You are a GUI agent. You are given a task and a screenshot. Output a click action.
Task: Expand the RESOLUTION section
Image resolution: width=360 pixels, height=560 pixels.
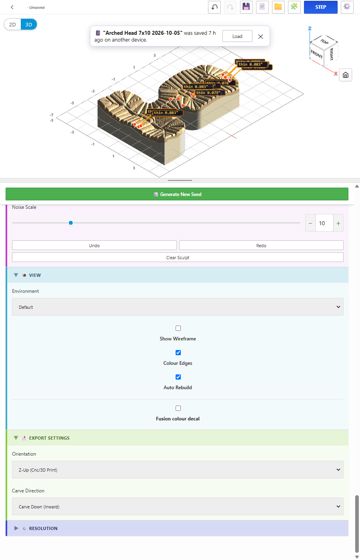tap(177, 528)
